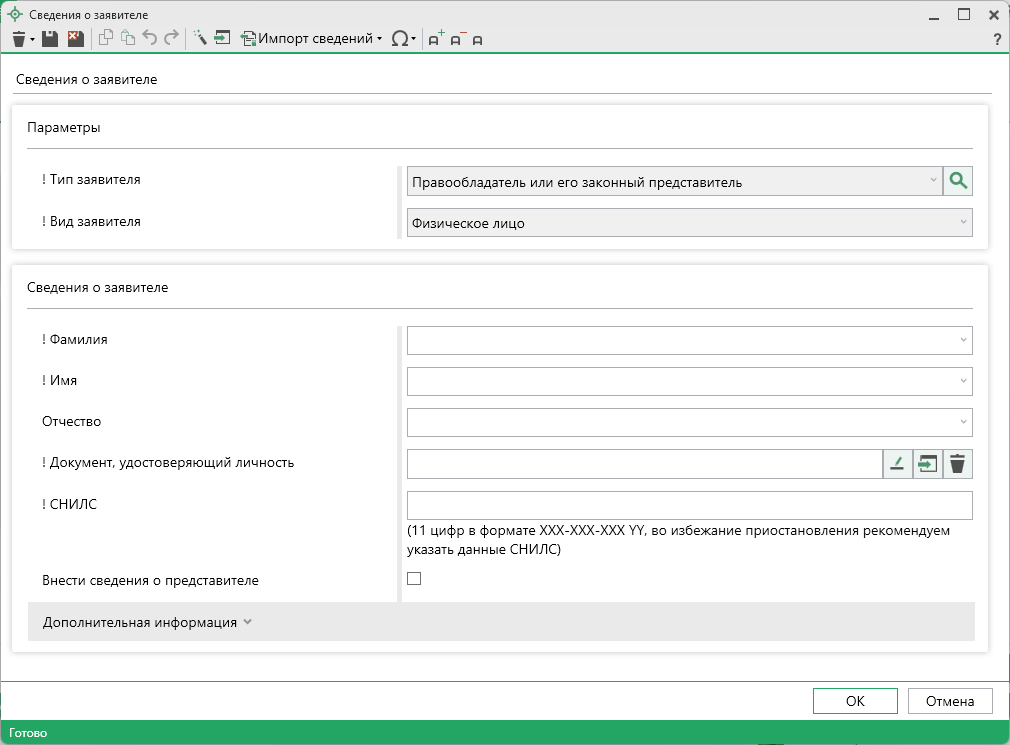Click the magic wand tool icon

[199, 39]
